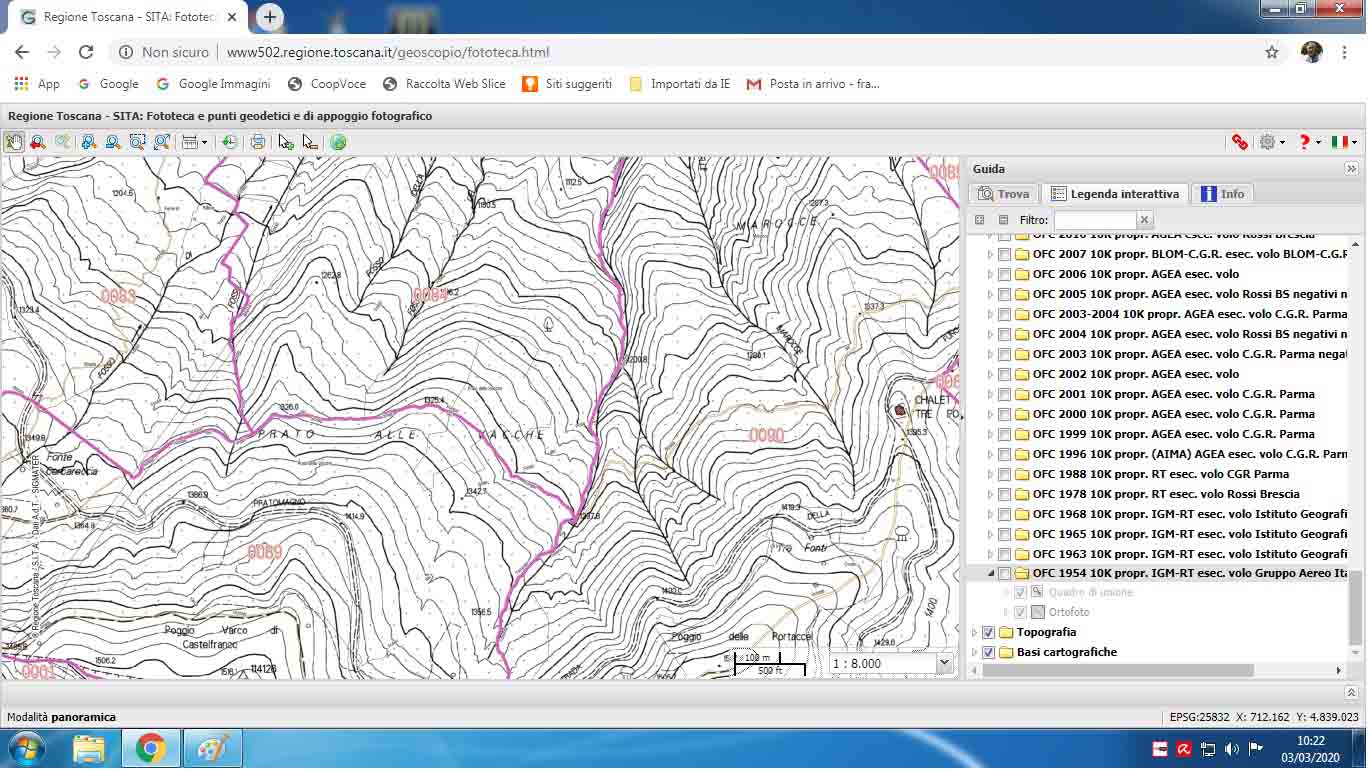Clear the Filtro field with X button

point(1145,220)
